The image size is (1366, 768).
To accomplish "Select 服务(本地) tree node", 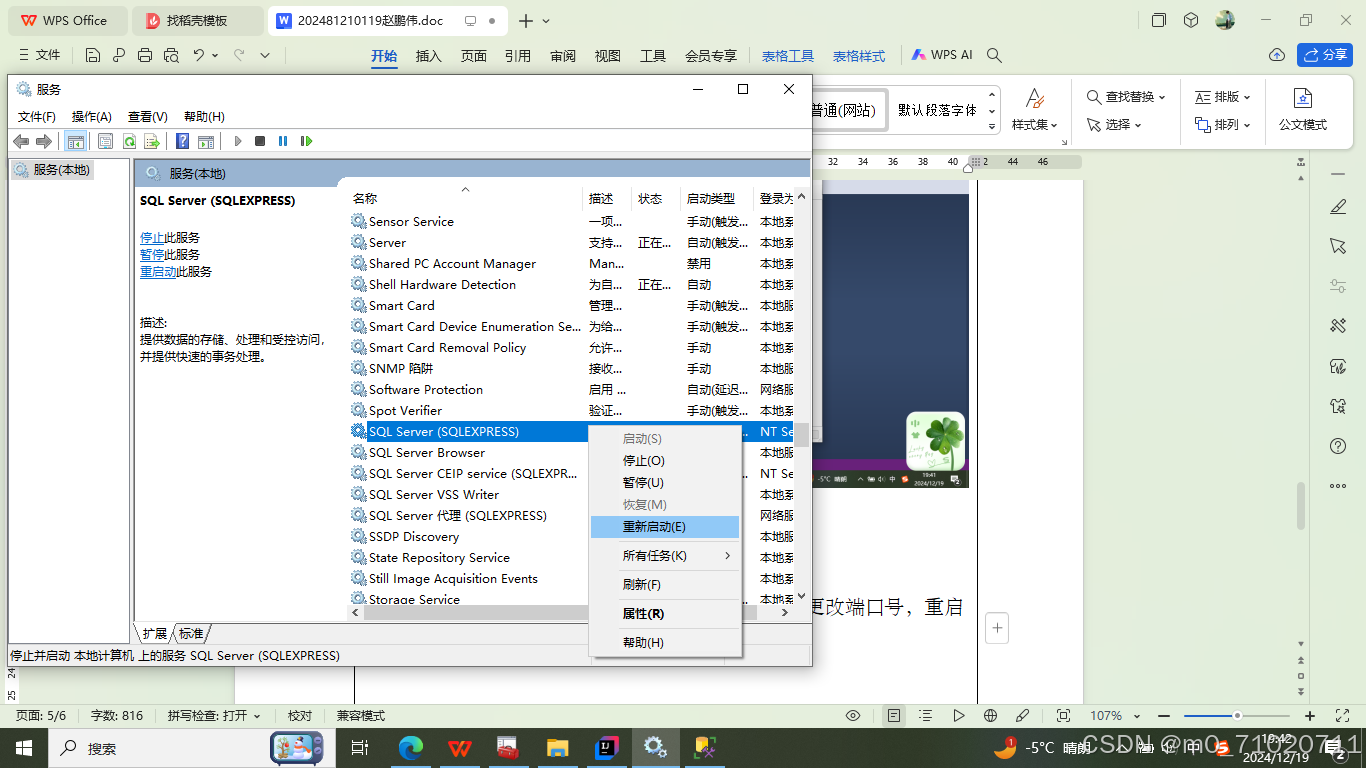I will coord(53,170).
